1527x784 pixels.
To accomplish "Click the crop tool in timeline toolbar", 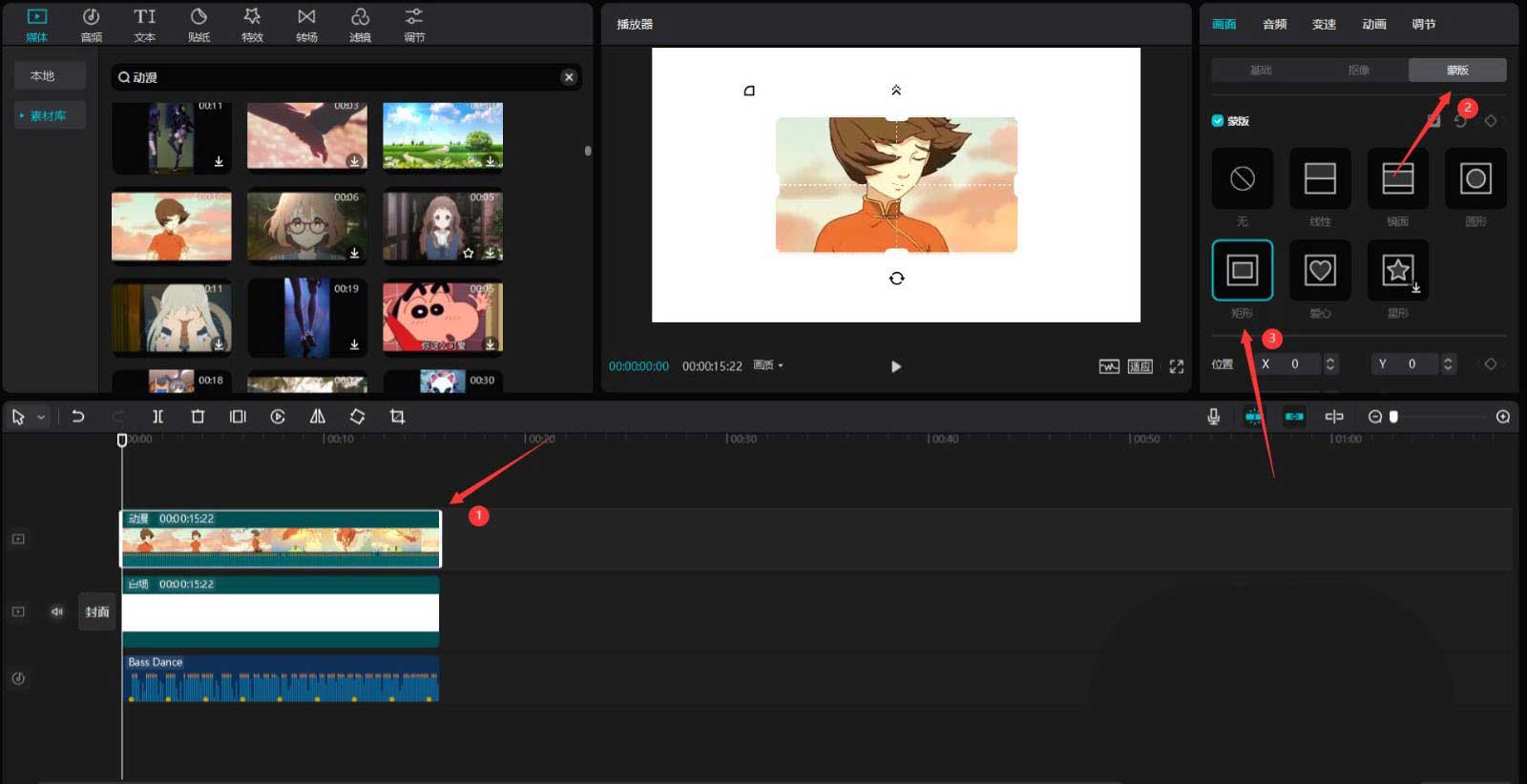I will point(397,417).
